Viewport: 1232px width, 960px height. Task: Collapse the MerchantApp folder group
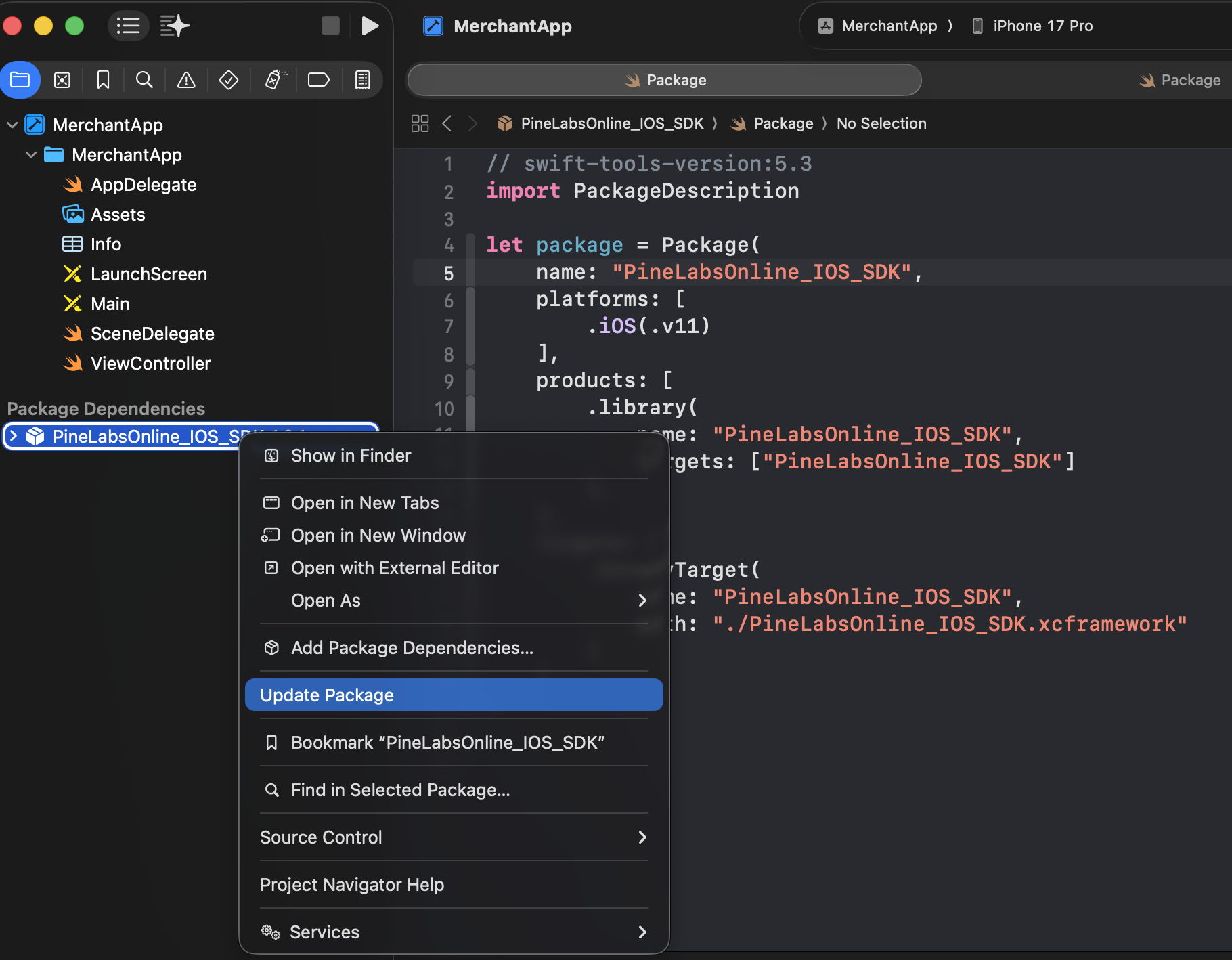(x=31, y=155)
